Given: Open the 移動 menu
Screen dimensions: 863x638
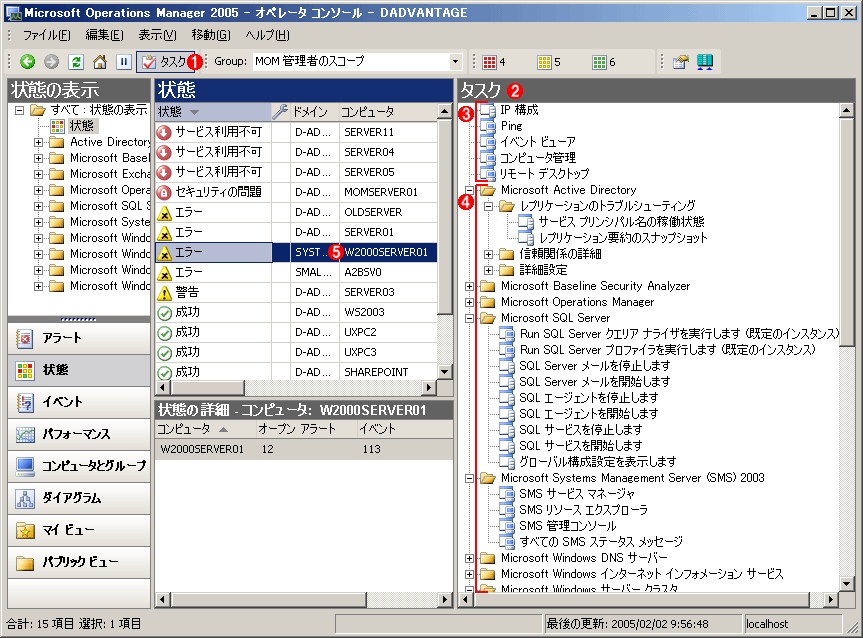Looking at the screenshot, I should click(x=211, y=35).
